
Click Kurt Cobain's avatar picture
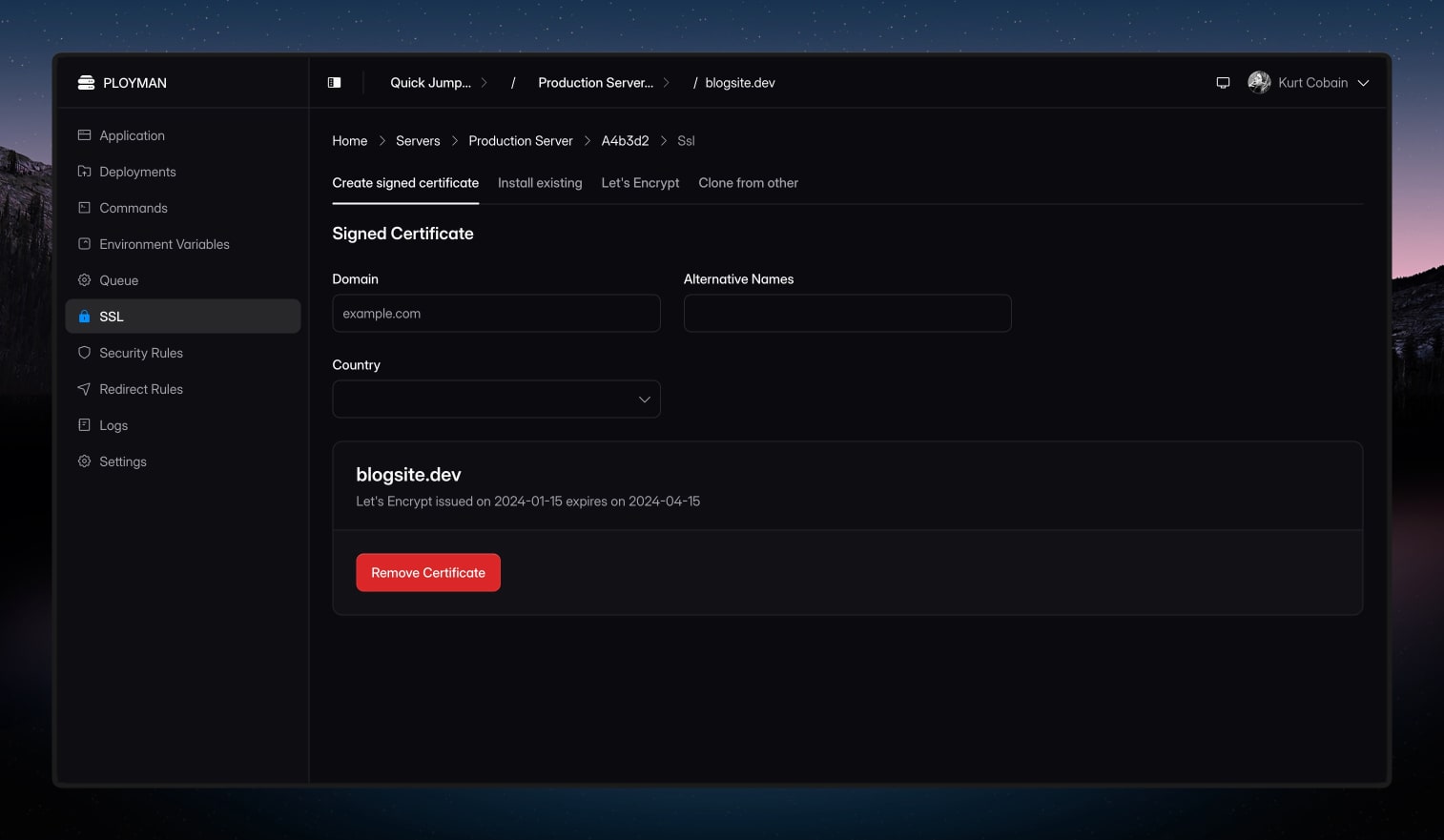click(1259, 83)
